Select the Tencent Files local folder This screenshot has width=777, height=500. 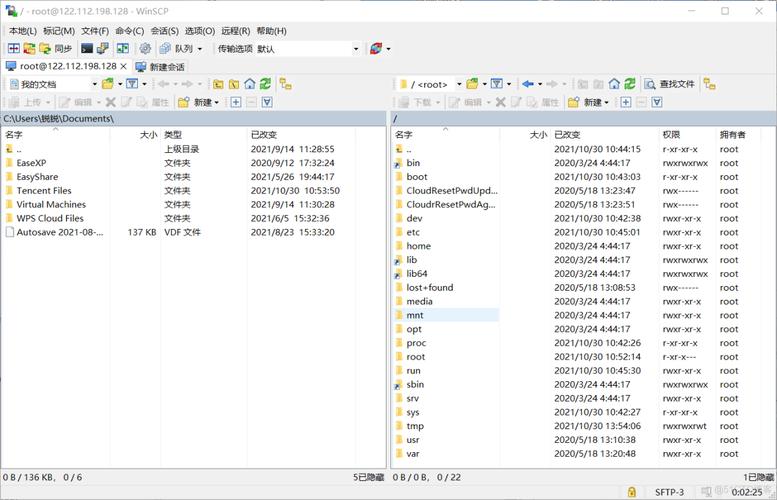(44, 191)
